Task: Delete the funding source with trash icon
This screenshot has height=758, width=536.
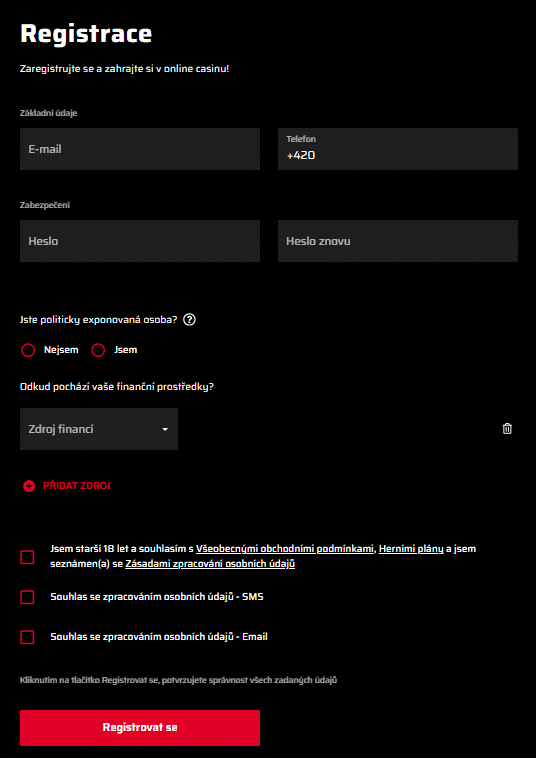Action: coord(507,429)
